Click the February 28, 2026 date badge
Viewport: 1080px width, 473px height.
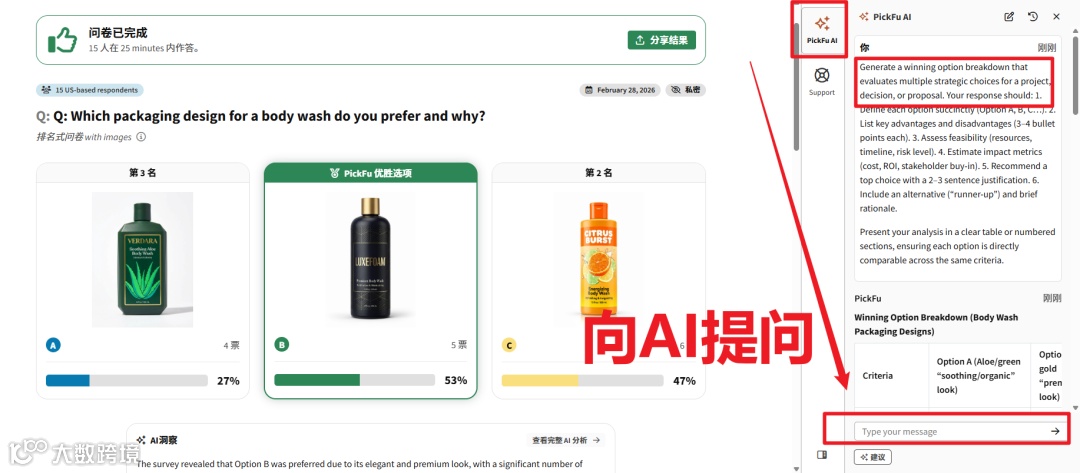point(620,90)
